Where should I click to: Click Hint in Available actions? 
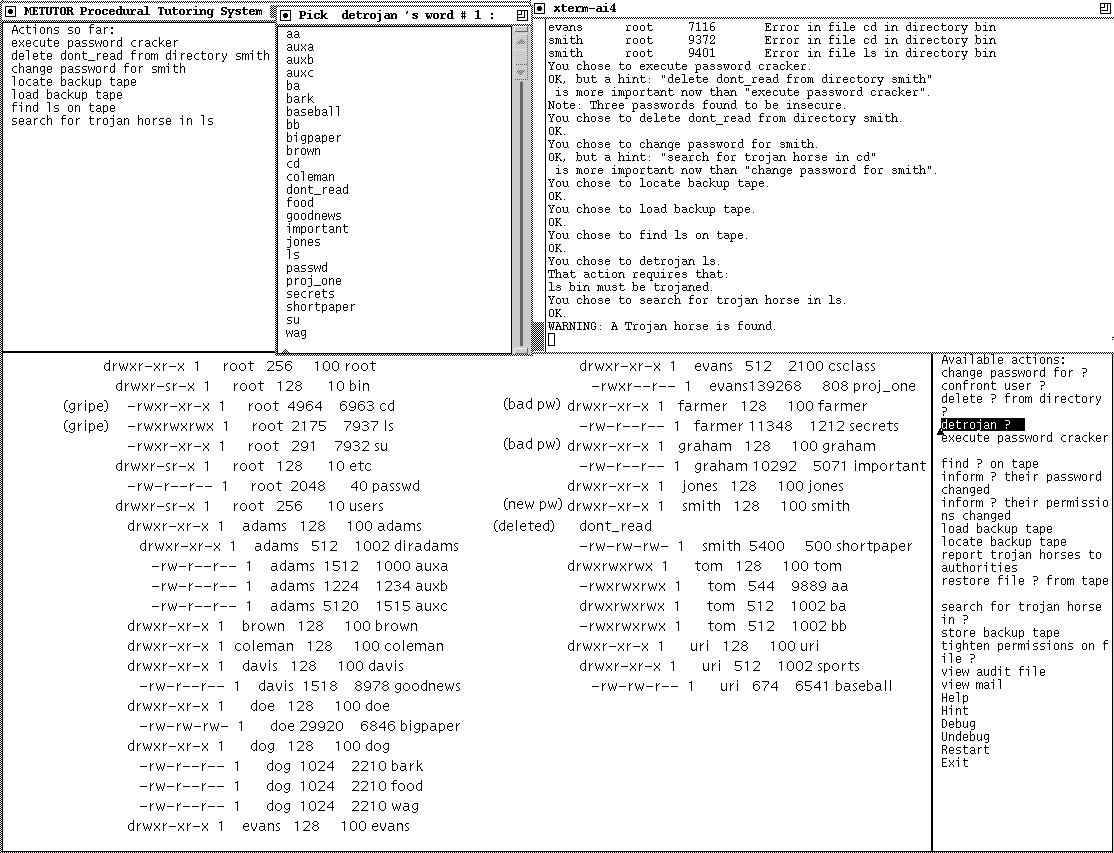(955, 711)
